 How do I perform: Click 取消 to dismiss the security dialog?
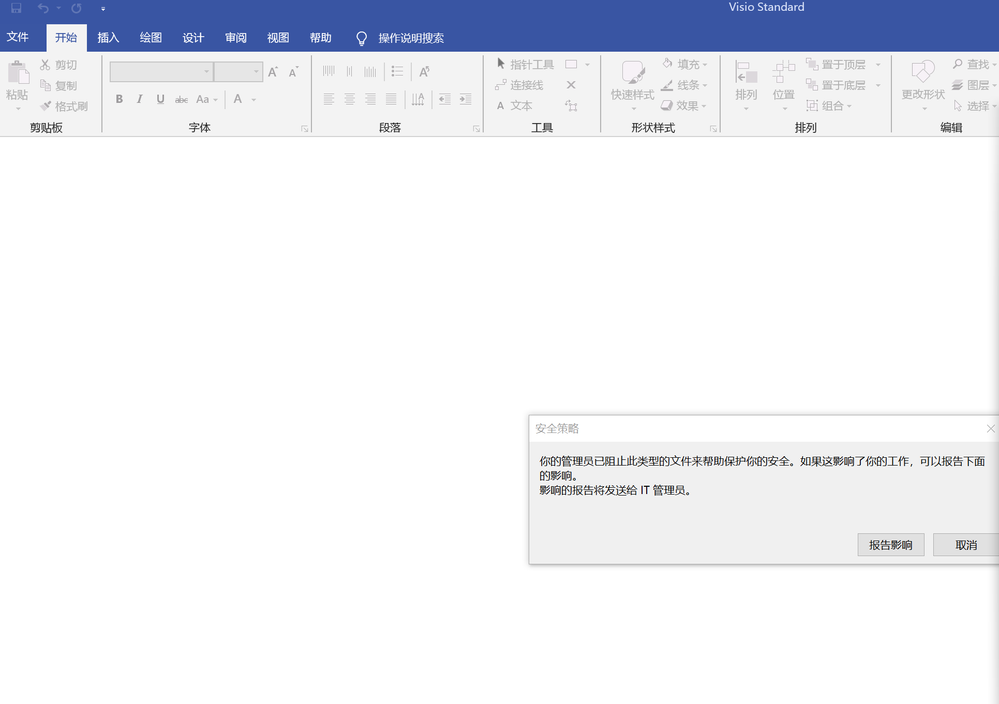(965, 545)
